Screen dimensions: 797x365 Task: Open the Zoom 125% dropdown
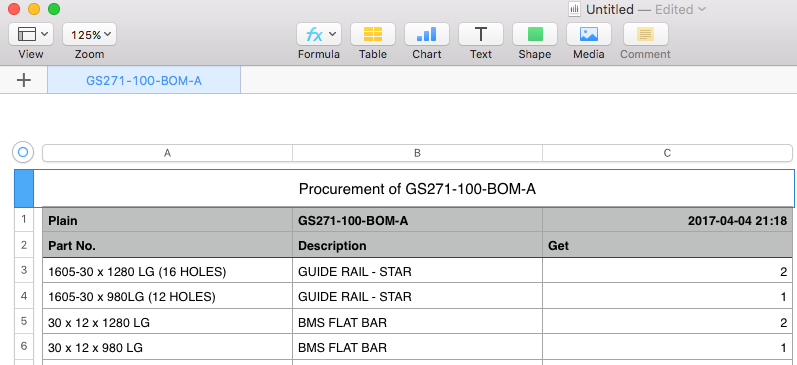coord(89,35)
